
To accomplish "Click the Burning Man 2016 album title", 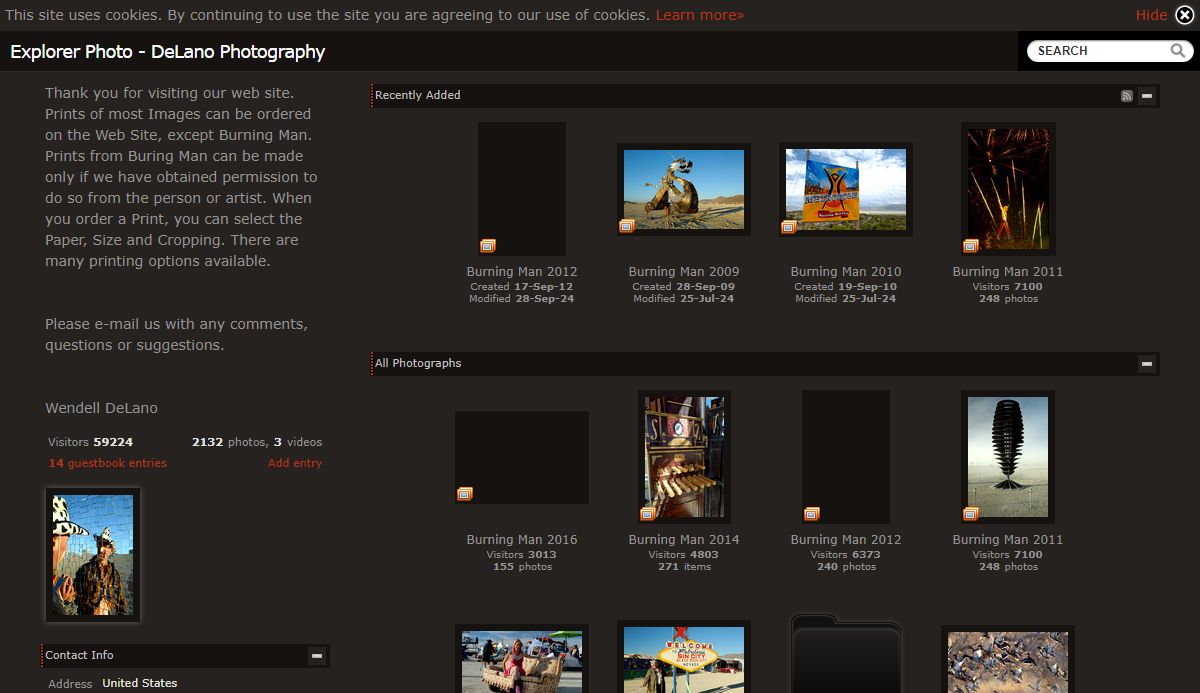I will pyautogui.click(x=522, y=539).
